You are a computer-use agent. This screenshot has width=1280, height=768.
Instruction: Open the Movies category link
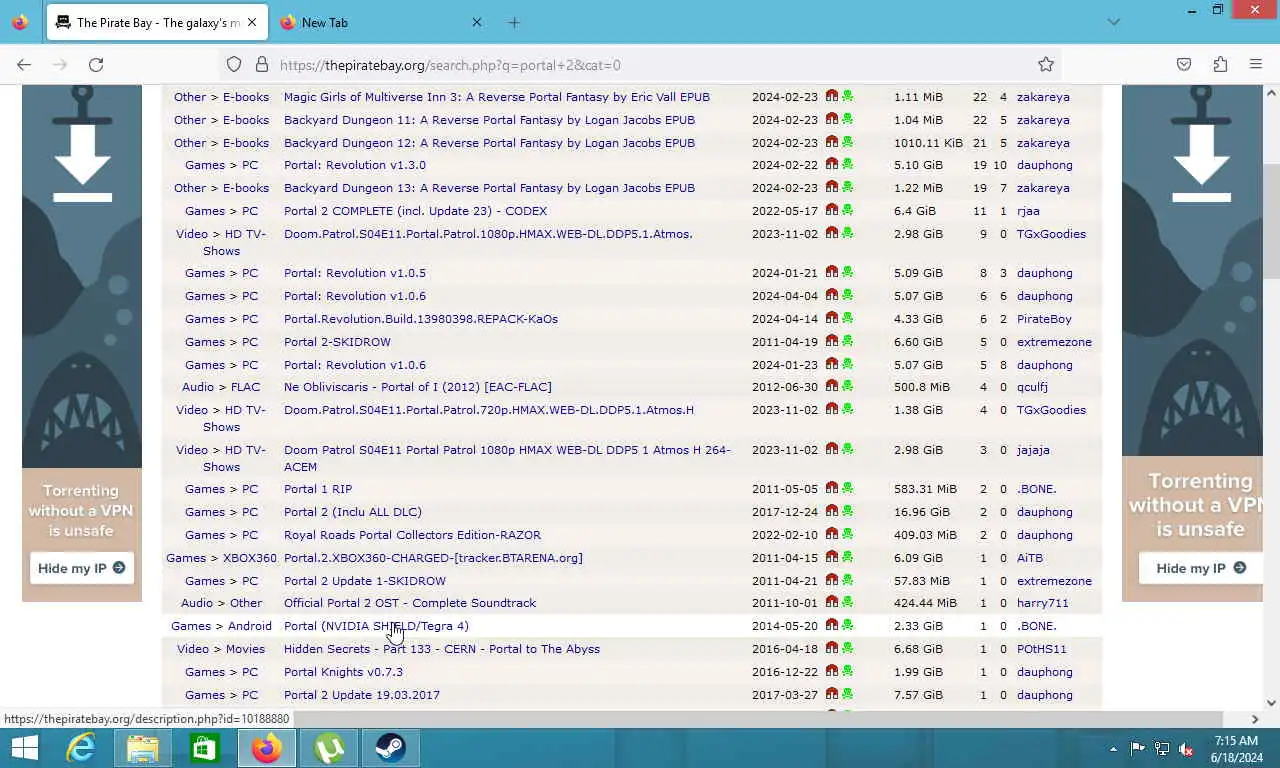tap(245, 649)
